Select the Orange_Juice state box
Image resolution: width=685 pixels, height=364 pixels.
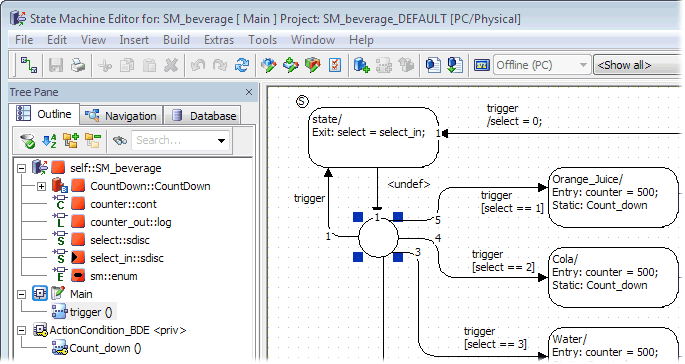(613, 197)
